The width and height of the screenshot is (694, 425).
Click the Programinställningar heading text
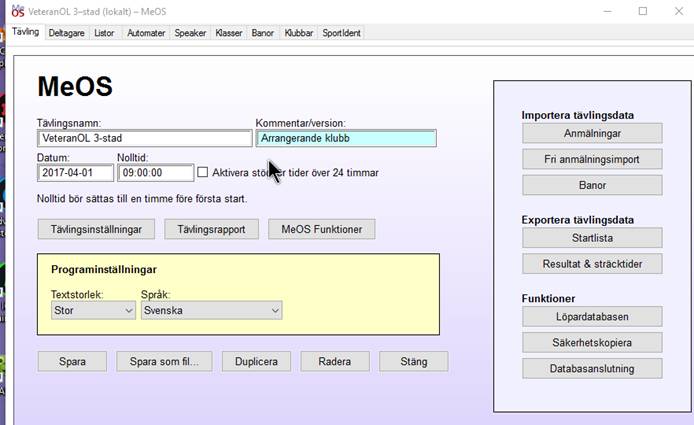104,270
